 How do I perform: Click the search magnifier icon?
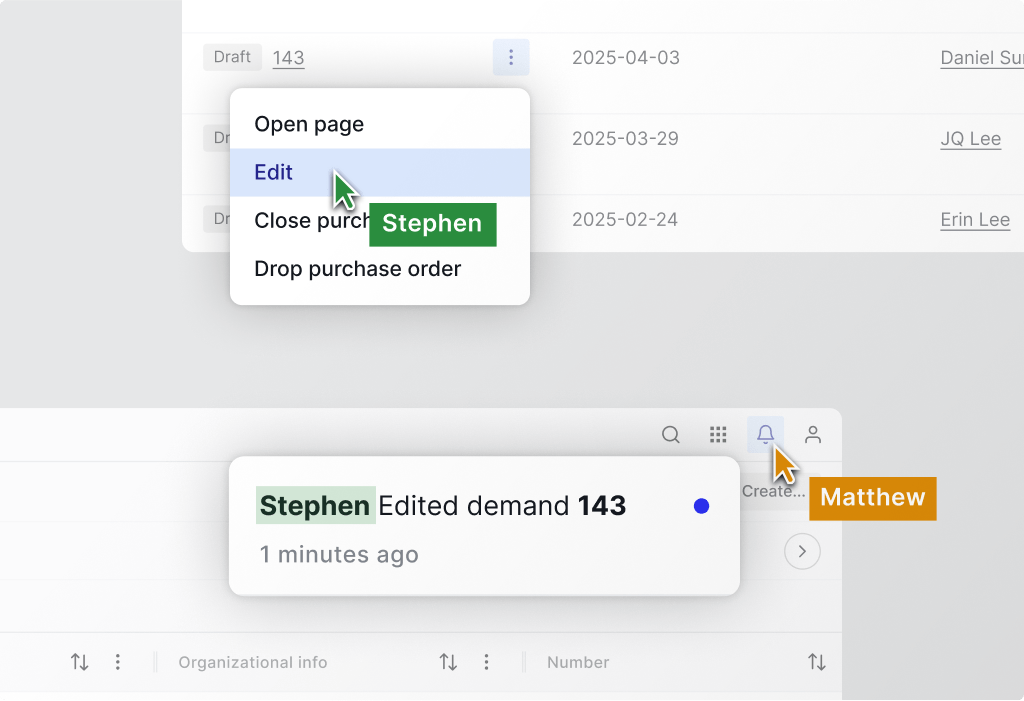(x=671, y=434)
